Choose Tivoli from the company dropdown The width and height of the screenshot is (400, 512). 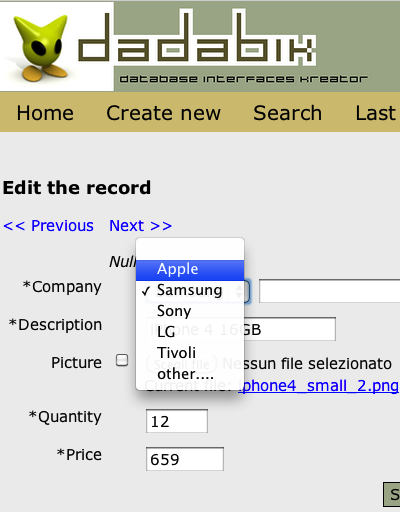[190, 353]
